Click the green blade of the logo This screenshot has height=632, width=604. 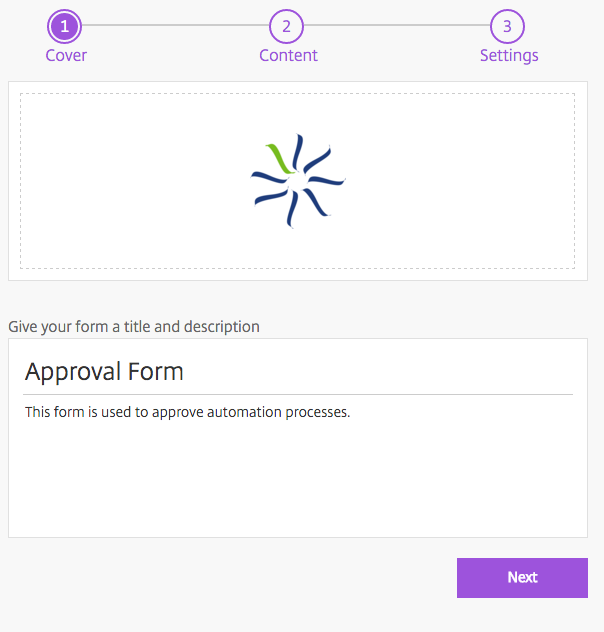[x=279, y=158]
